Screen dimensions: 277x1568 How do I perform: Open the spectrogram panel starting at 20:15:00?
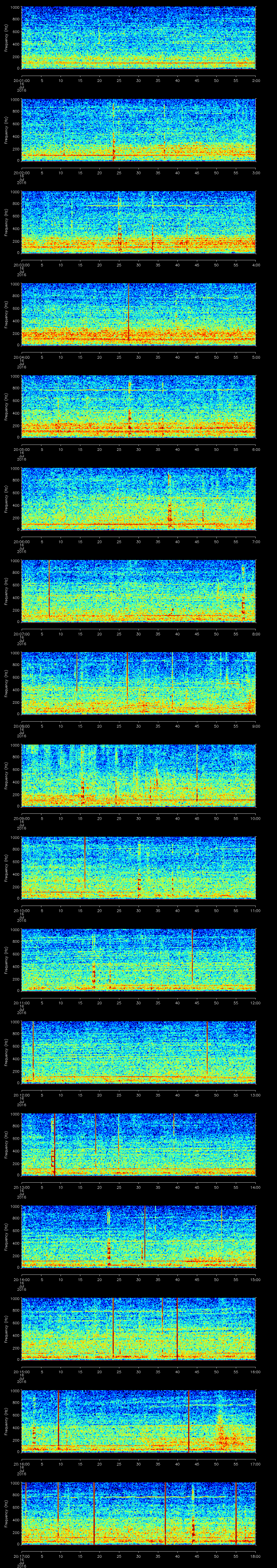click(x=139, y=1329)
